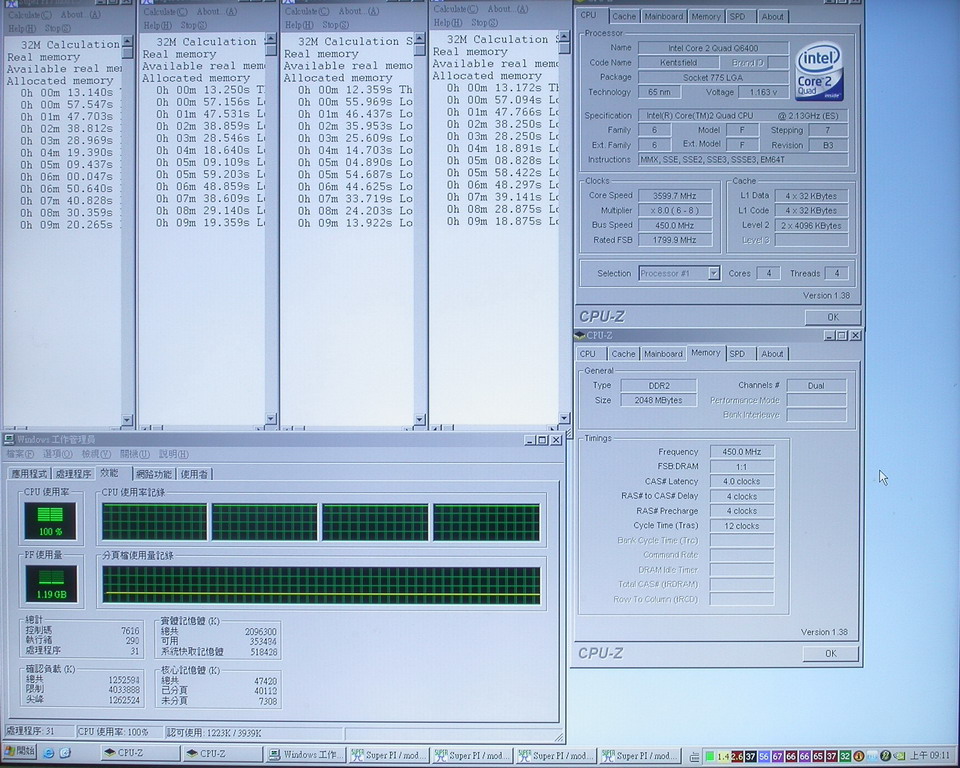Click FSB:DRAM value 1:1
This screenshot has width=960, height=768.
tap(741, 466)
